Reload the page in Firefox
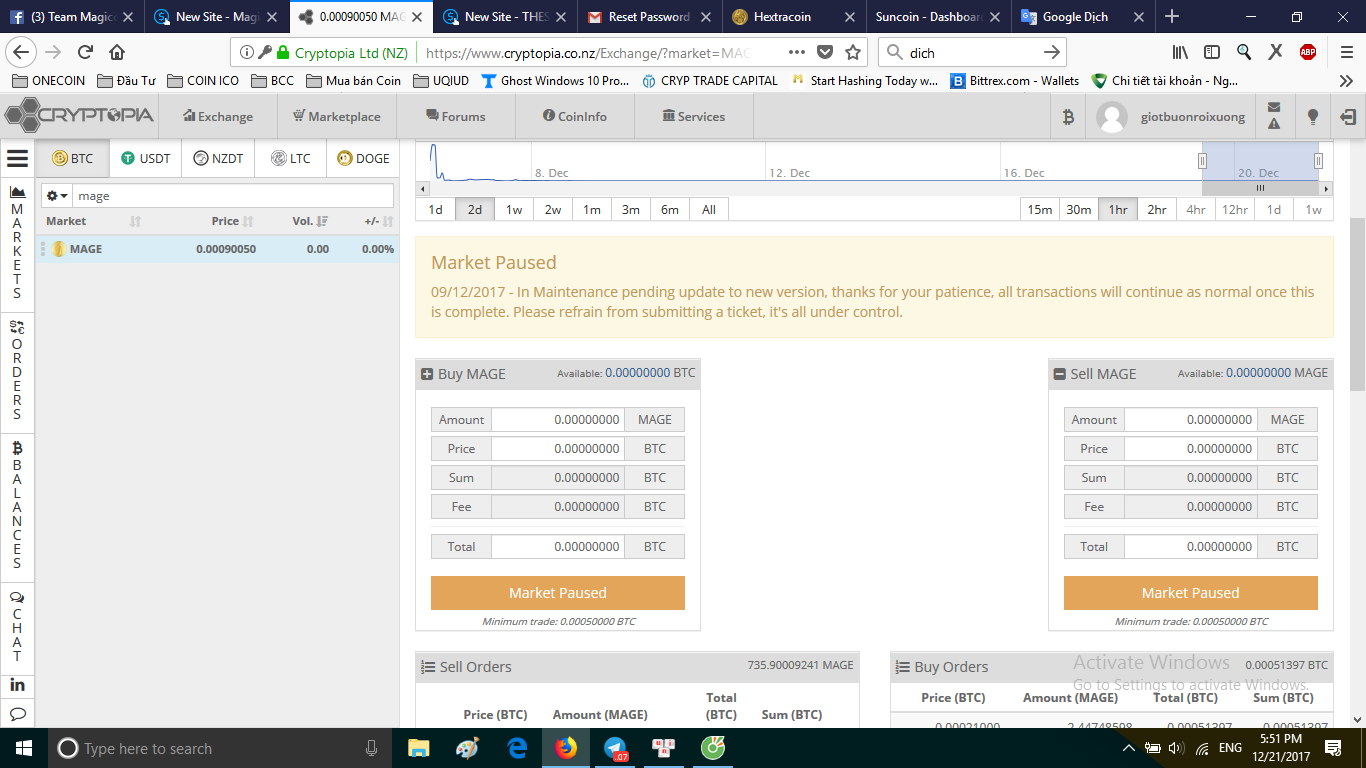The image size is (1366, 768). tap(85, 52)
